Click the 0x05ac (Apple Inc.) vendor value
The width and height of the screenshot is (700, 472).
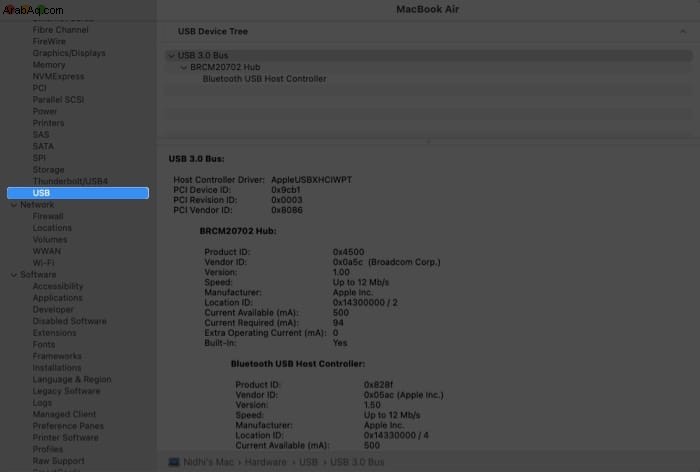point(404,395)
